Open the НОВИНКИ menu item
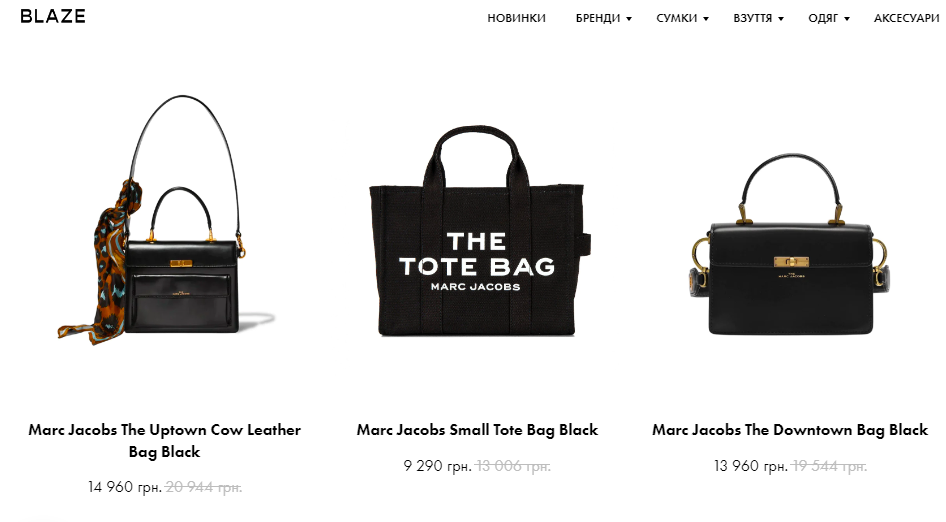The width and height of the screenshot is (946, 522). pos(516,18)
